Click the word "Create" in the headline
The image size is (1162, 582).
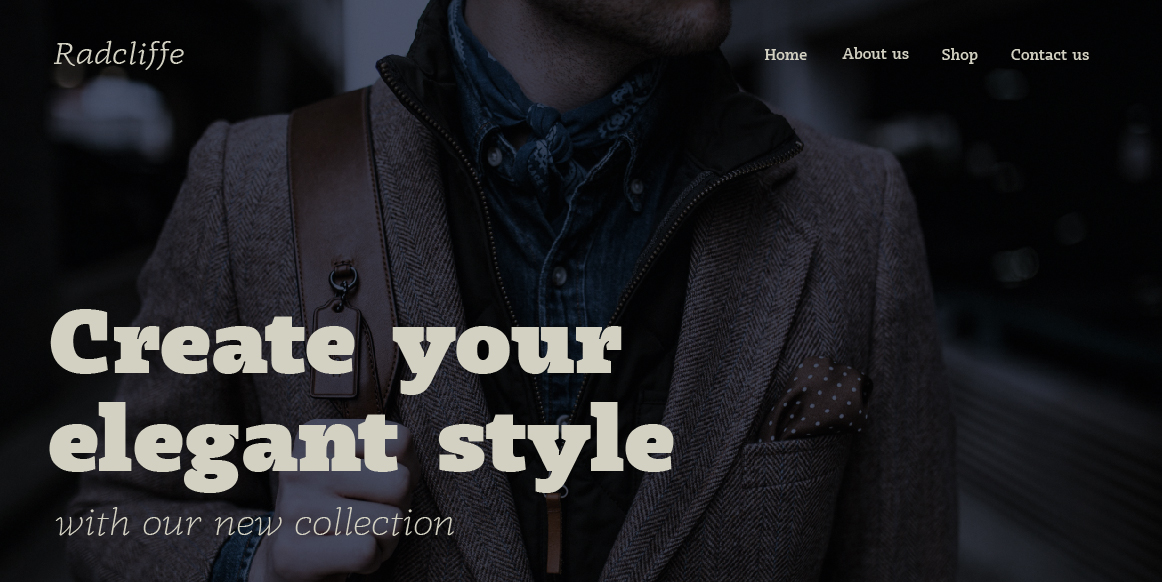(202, 343)
